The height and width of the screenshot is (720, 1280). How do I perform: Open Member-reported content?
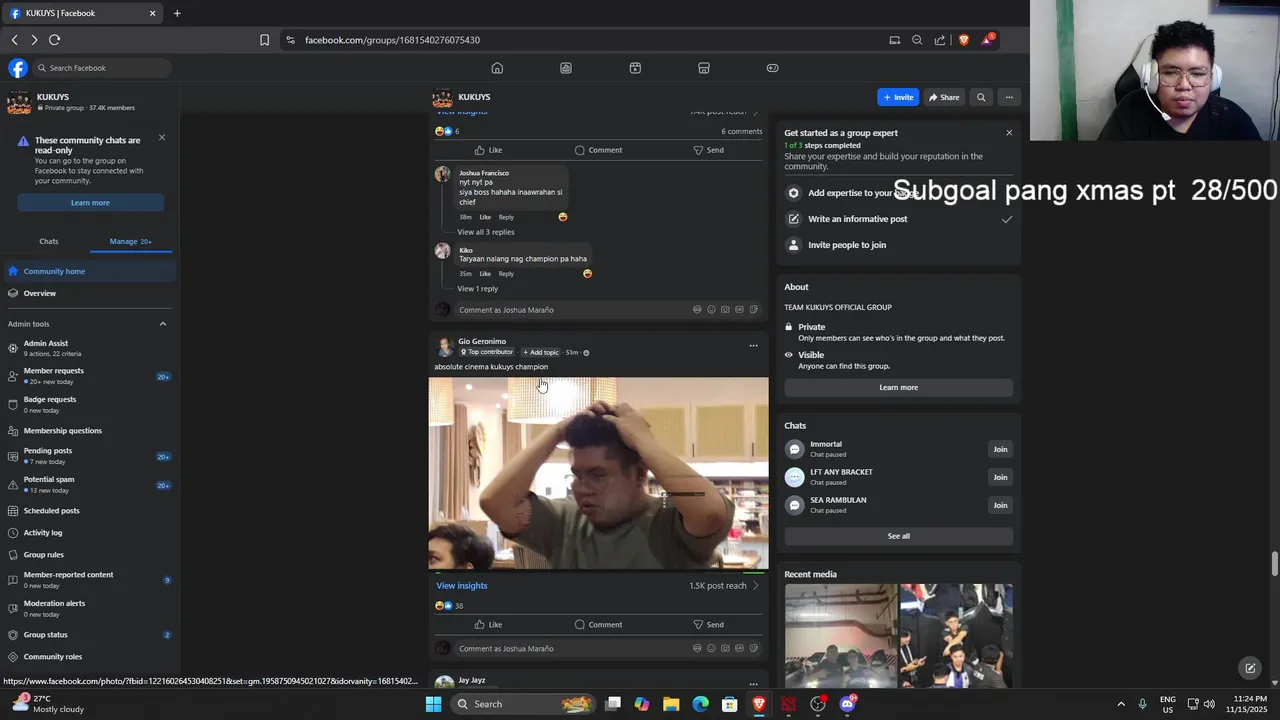point(89,580)
